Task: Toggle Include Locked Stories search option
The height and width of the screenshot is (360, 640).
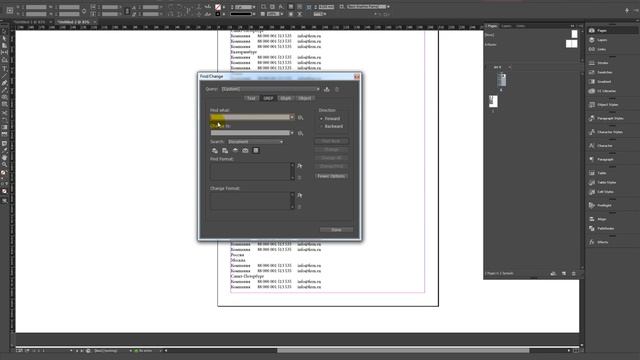Action: (225, 151)
